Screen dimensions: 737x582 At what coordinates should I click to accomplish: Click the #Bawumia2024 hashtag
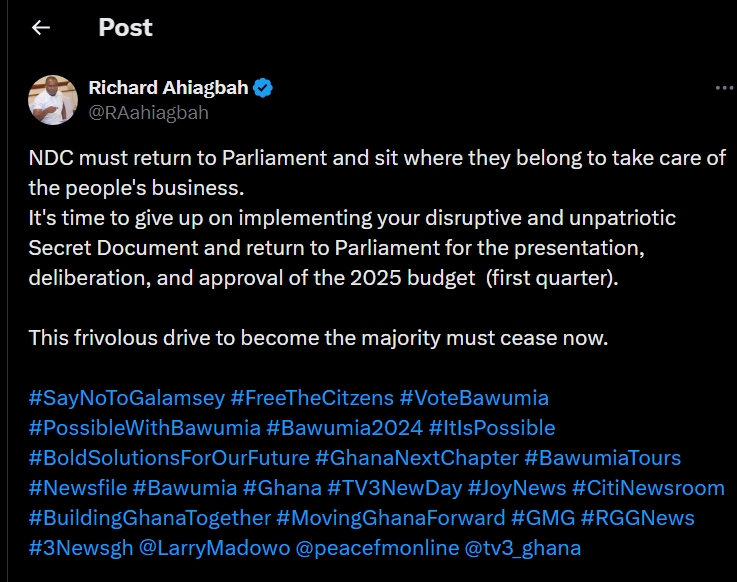click(x=344, y=428)
